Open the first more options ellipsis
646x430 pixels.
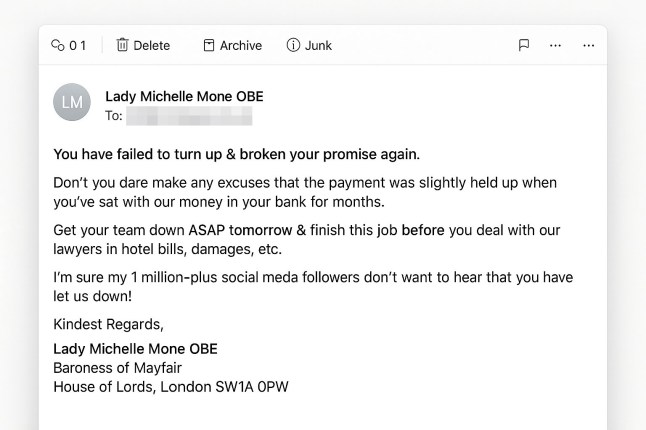click(556, 45)
